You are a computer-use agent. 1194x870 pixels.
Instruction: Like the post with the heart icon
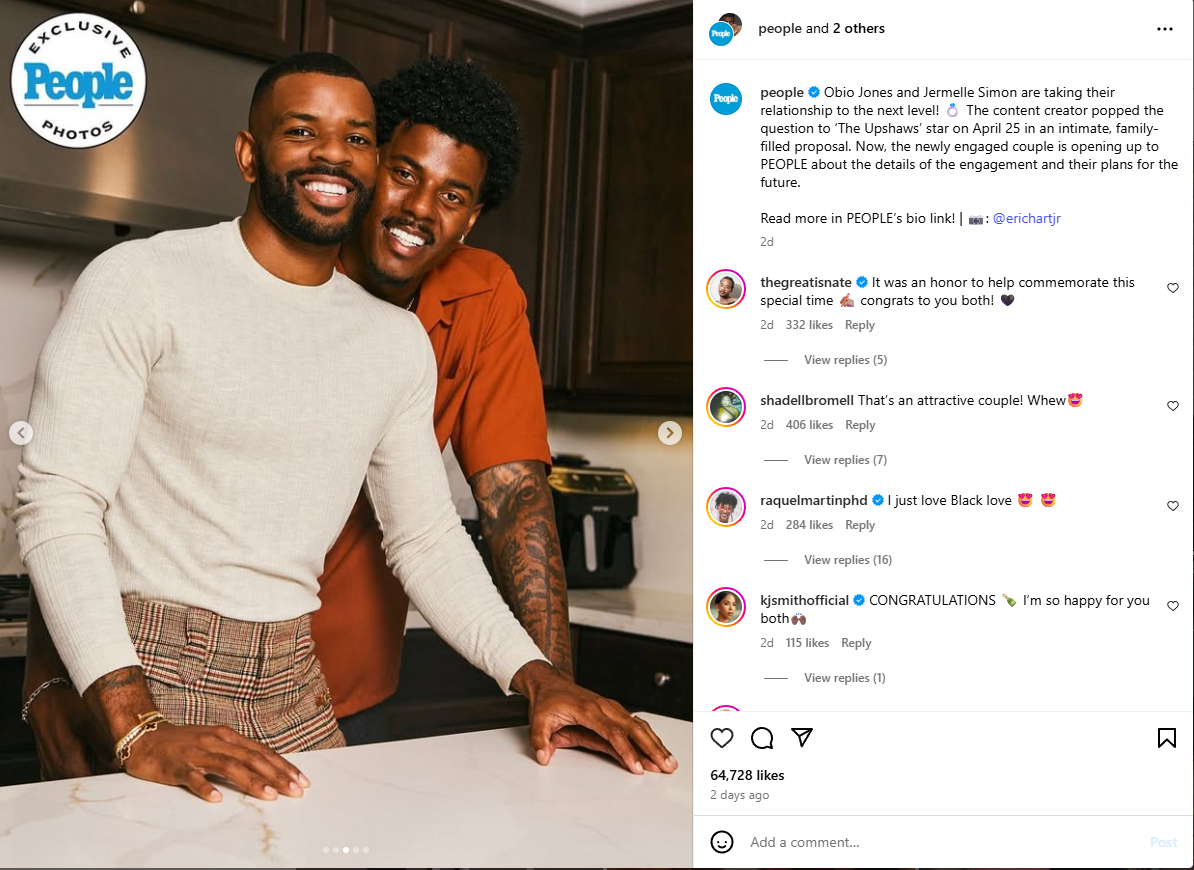(722, 738)
